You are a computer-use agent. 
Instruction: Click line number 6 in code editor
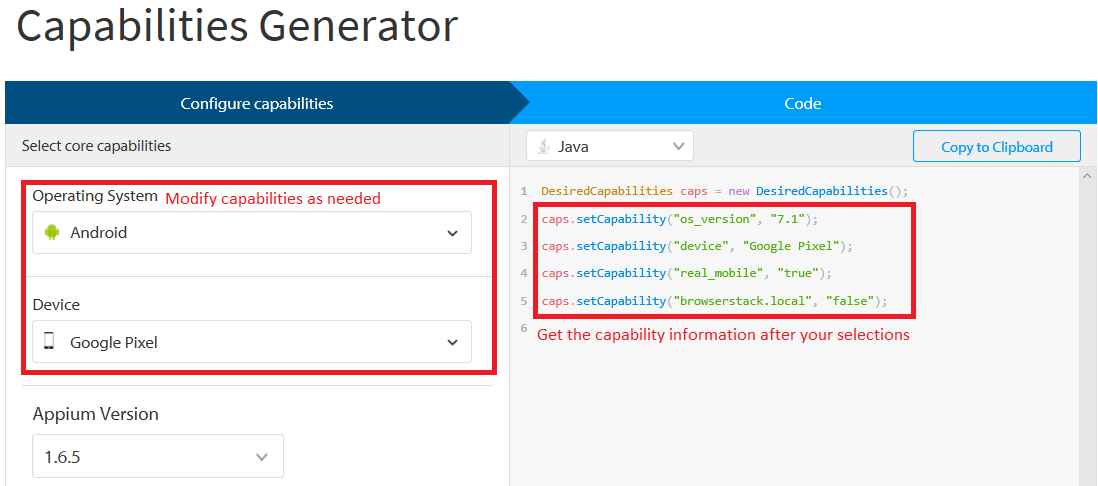point(524,328)
